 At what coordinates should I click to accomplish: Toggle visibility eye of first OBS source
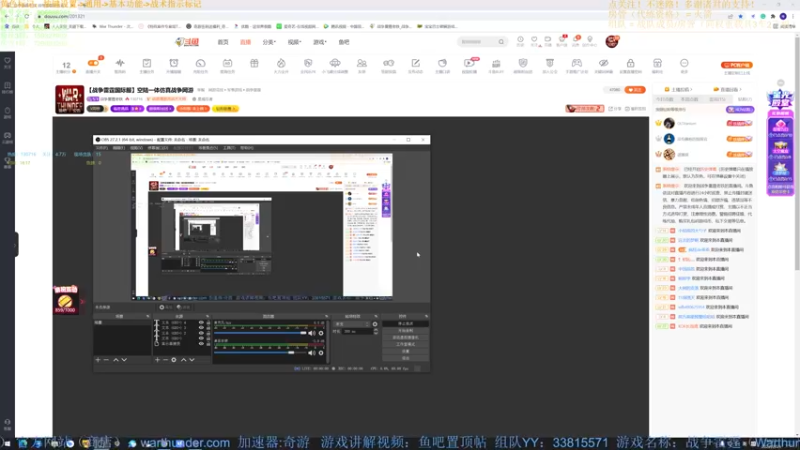(201, 322)
